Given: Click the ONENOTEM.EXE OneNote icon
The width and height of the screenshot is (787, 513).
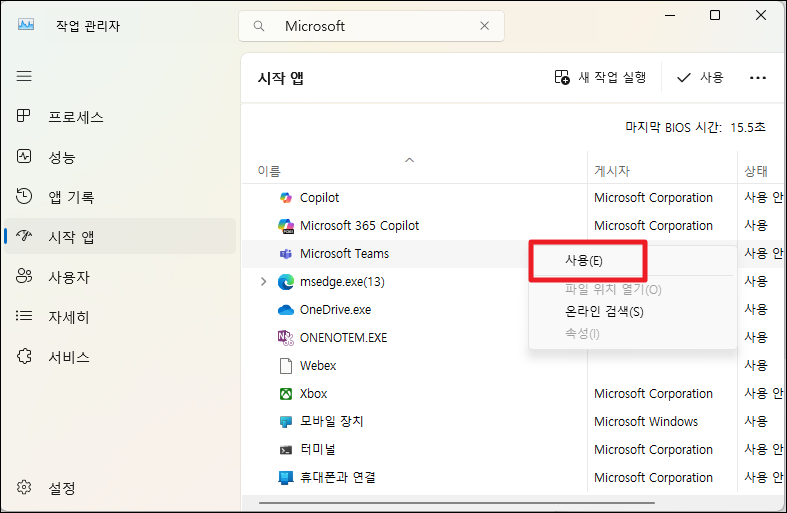Looking at the screenshot, I should click(286, 338).
